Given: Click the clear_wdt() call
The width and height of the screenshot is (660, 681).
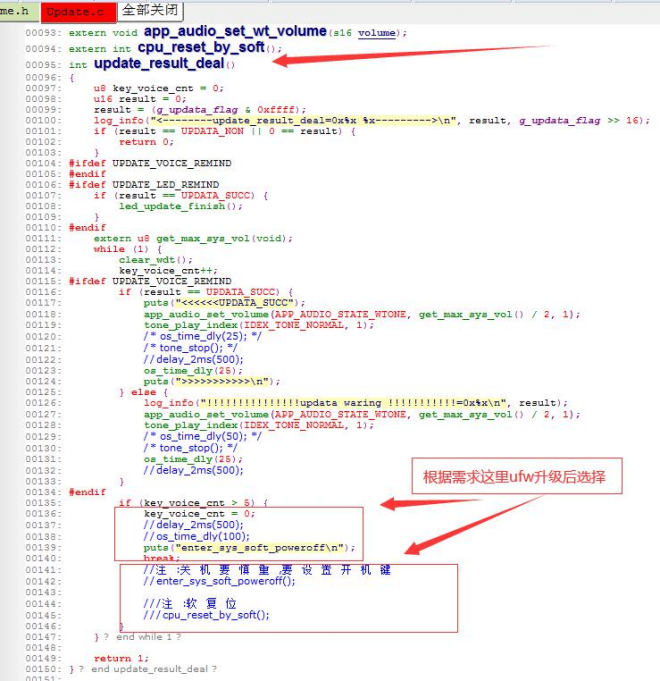Looking at the screenshot, I should 155,260.
